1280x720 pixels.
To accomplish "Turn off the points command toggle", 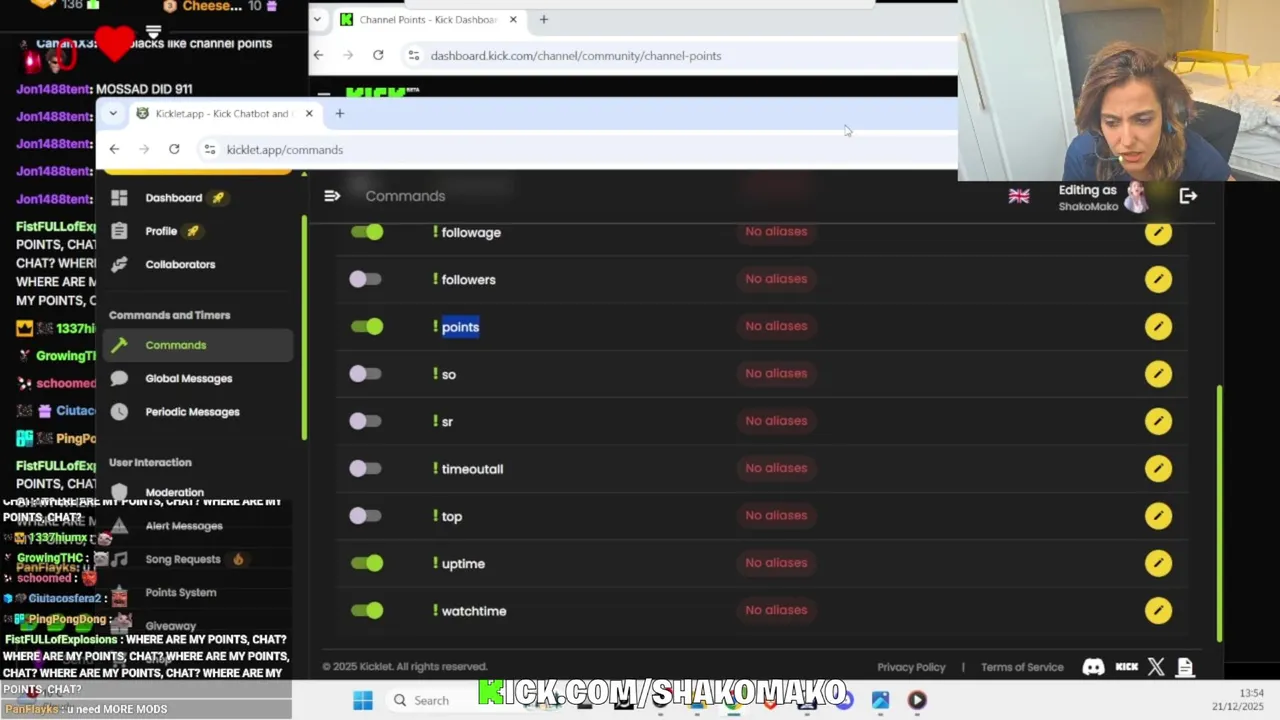I will (367, 326).
